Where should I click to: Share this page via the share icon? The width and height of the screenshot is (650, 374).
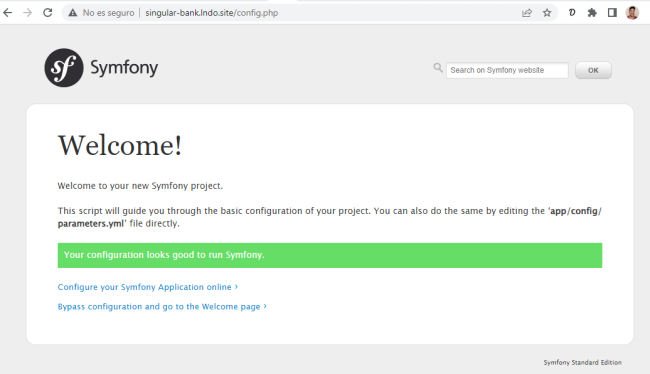click(526, 13)
